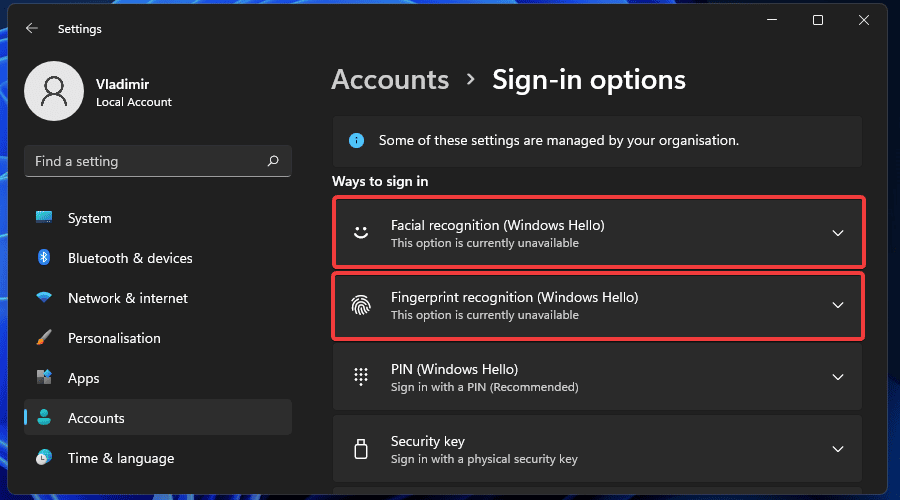900x500 pixels.
Task: Click the Vladimir account name
Action: tap(122, 84)
